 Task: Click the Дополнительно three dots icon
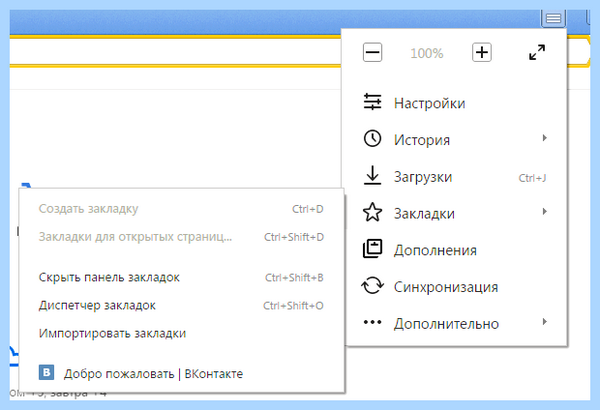click(372, 322)
